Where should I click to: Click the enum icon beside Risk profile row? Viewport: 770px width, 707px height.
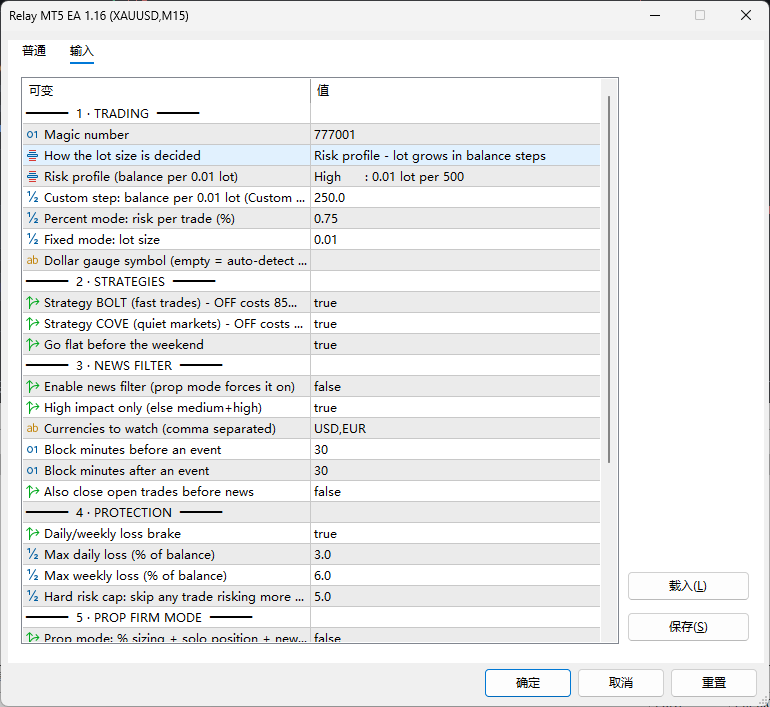tap(32, 177)
